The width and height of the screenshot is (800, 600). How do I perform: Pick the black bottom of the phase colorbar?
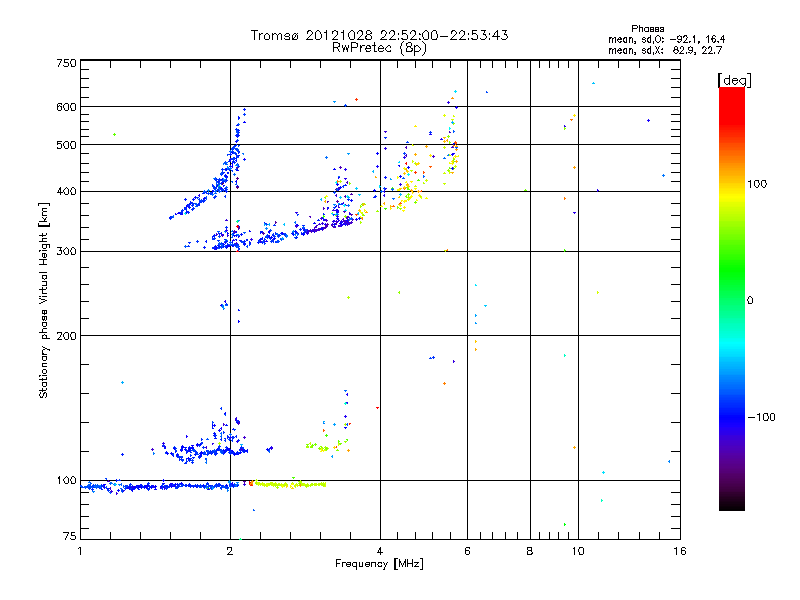[x=732, y=503]
